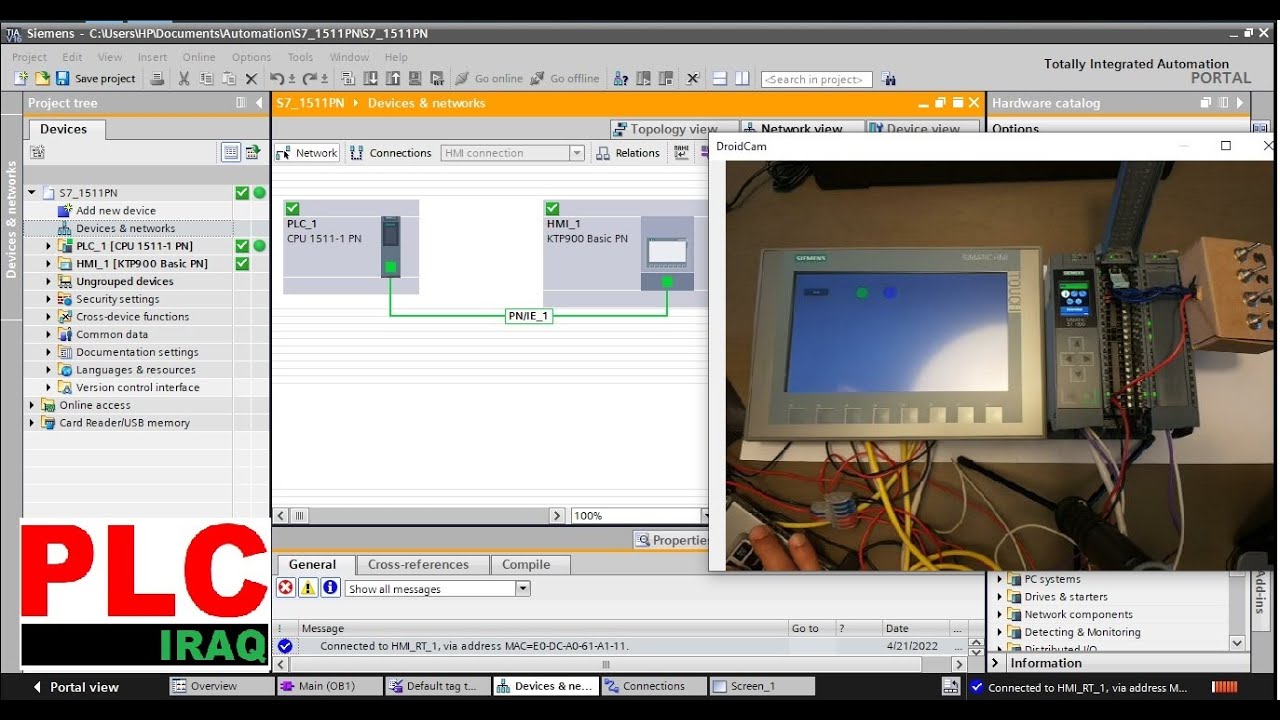Click the Download to device icon
This screenshot has width=1280, height=720.
(371, 78)
